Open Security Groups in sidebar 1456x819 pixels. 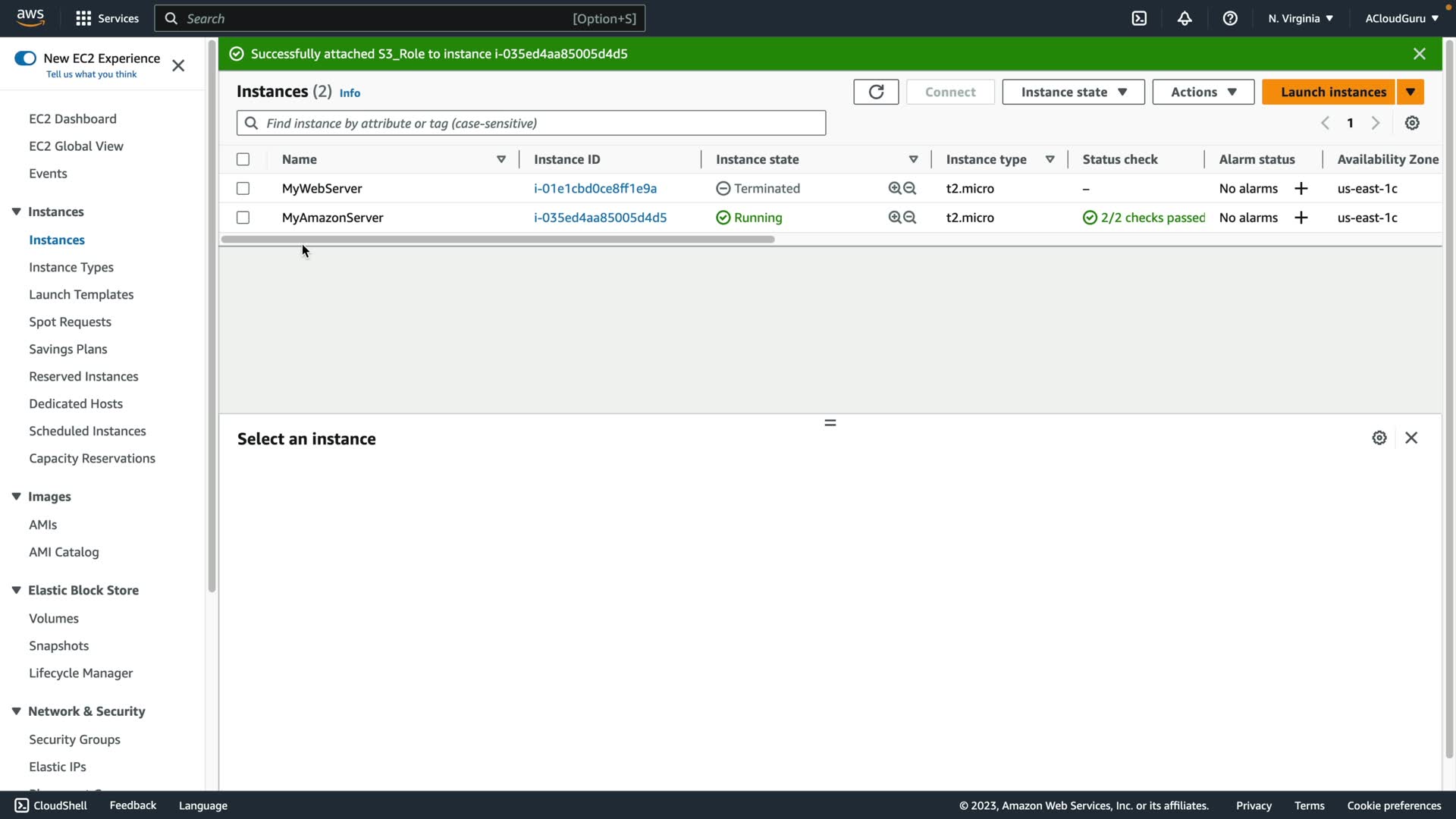(74, 739)
